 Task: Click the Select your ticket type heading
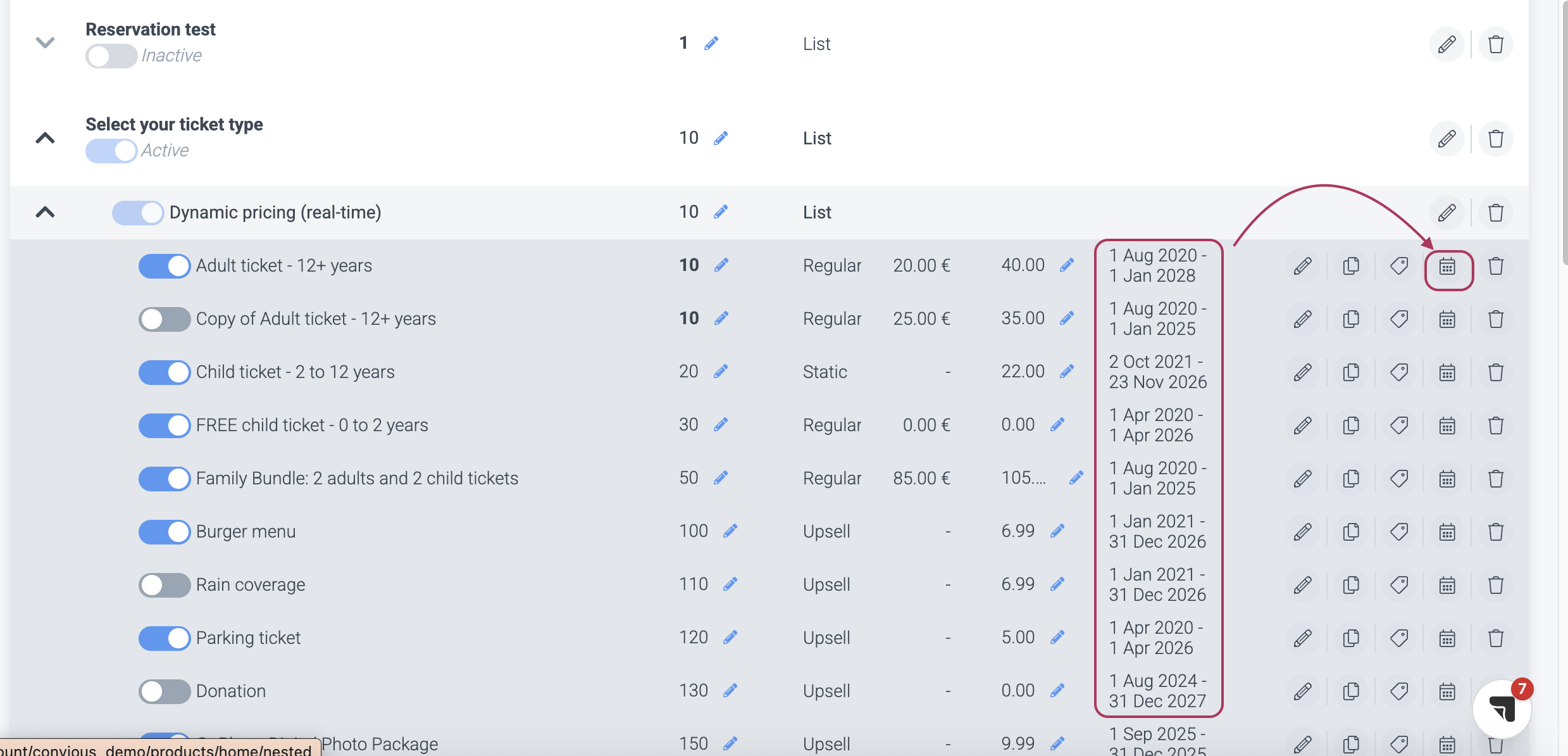[174, 125]
